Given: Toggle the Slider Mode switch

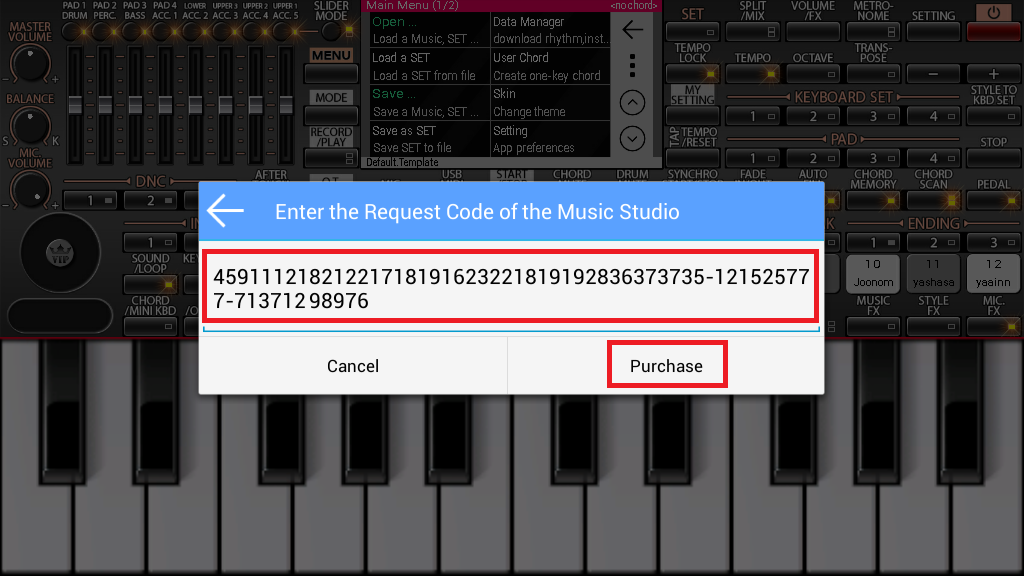Looking at the screenshot, I should pyautogui.click(x=331, y=29).
